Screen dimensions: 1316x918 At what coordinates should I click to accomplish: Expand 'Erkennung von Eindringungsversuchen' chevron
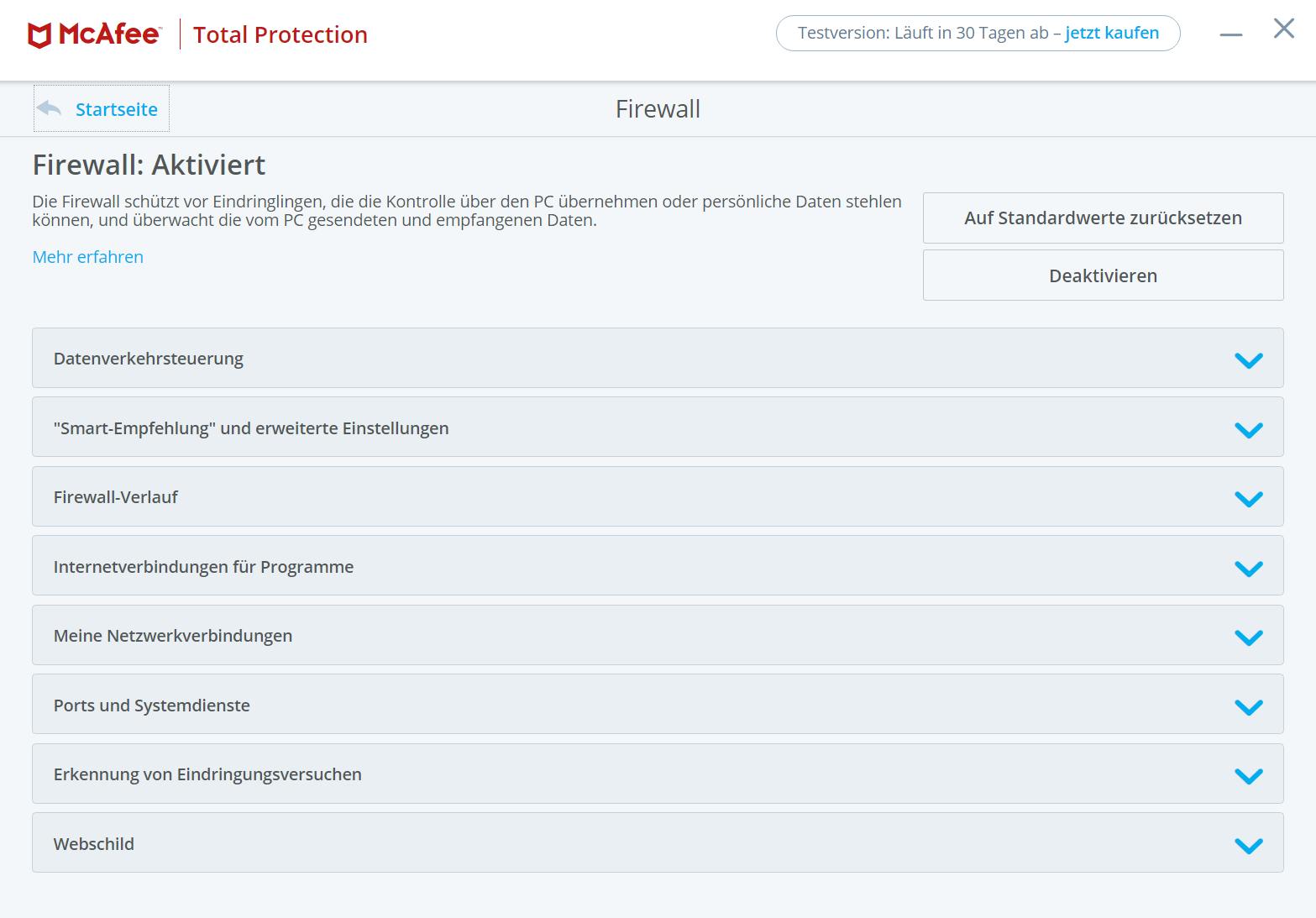[1249, 776]
